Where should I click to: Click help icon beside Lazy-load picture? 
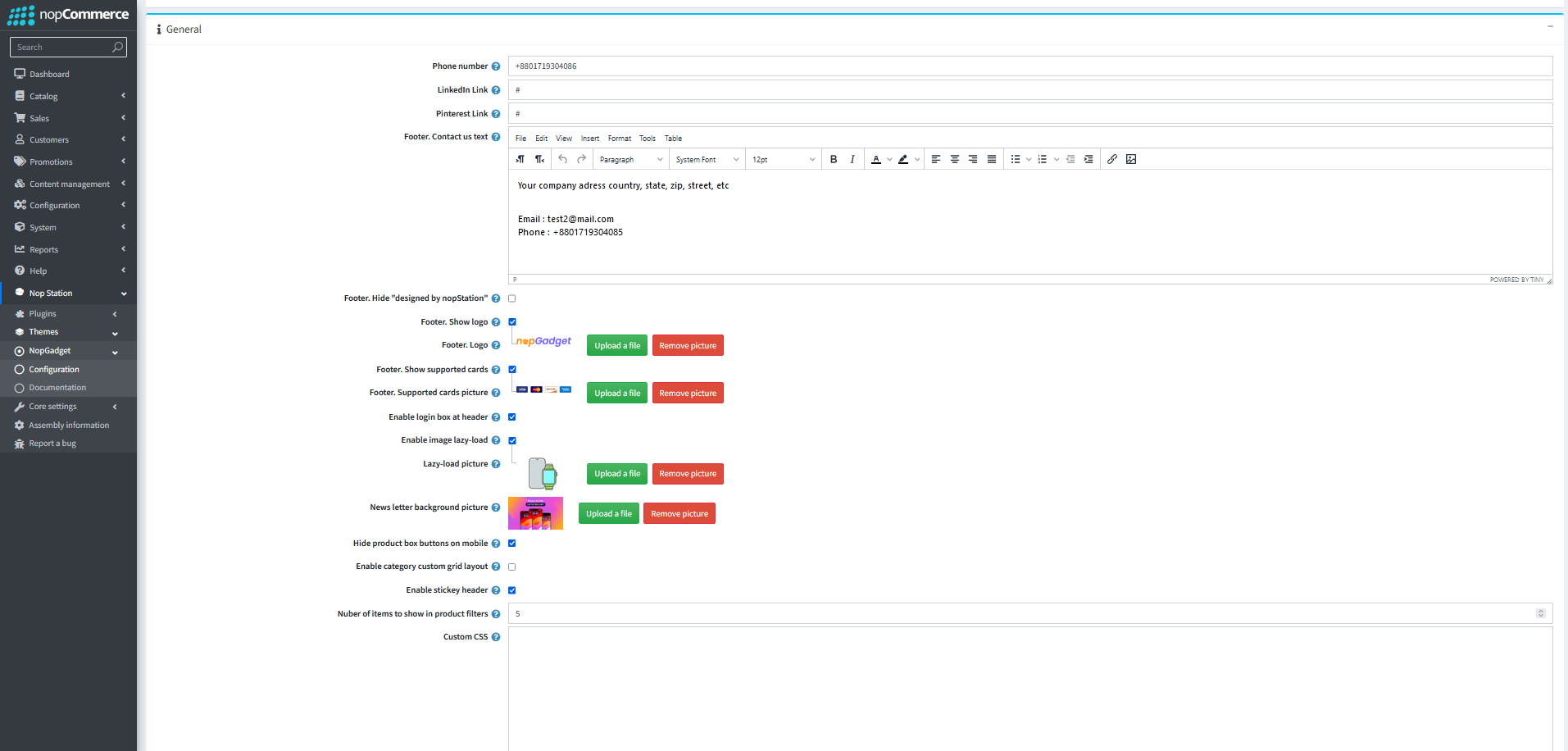pos(496,464)
